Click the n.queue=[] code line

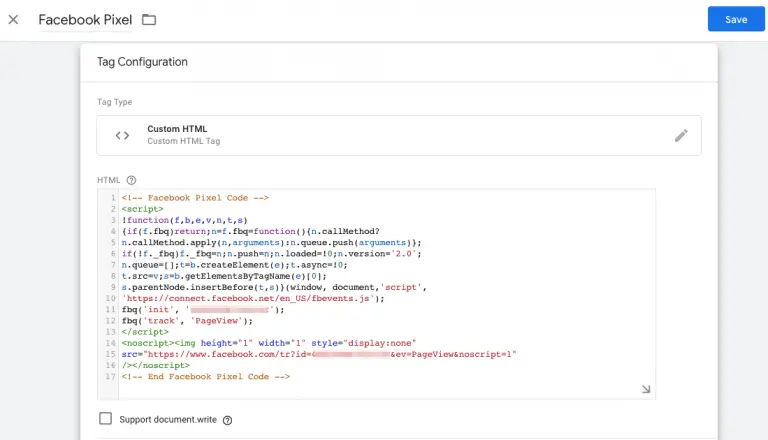pos(235,265)
